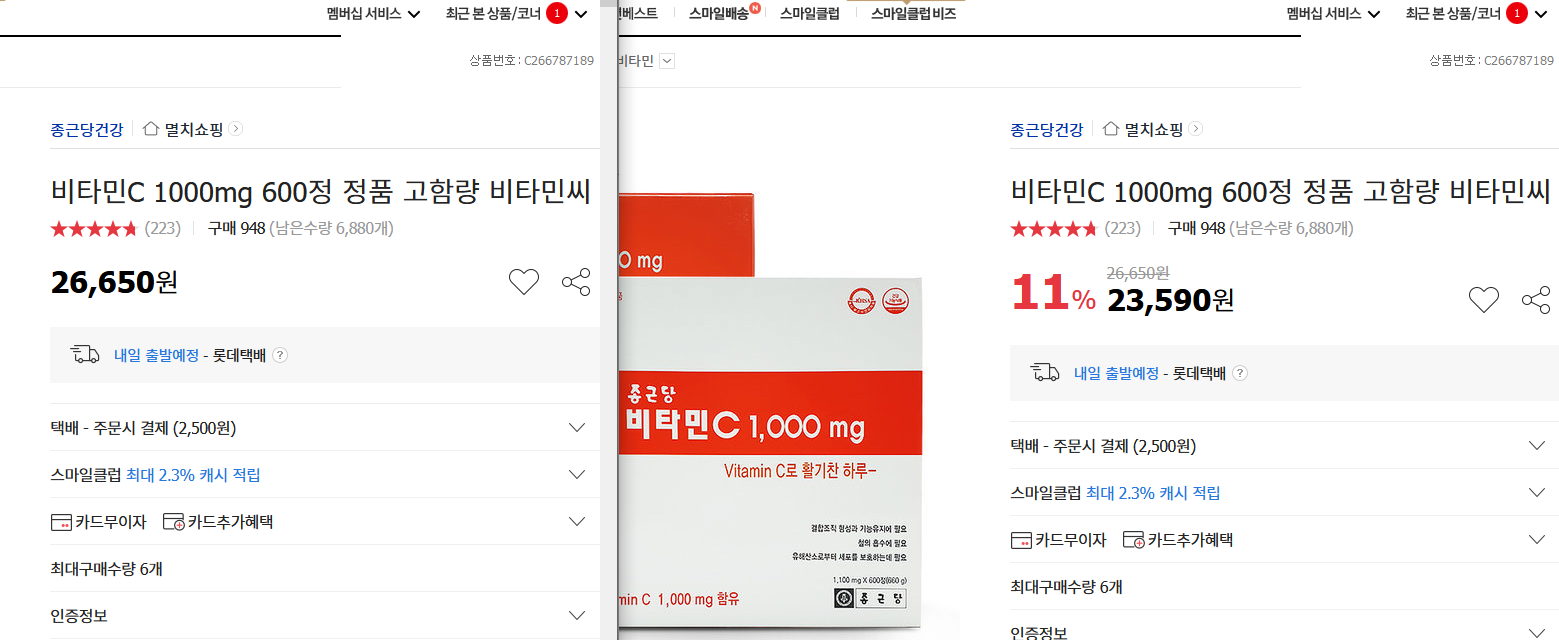Click the 카드추가혜택 card icon on discounted page

pyautogui.click(x=1133, y=540)
